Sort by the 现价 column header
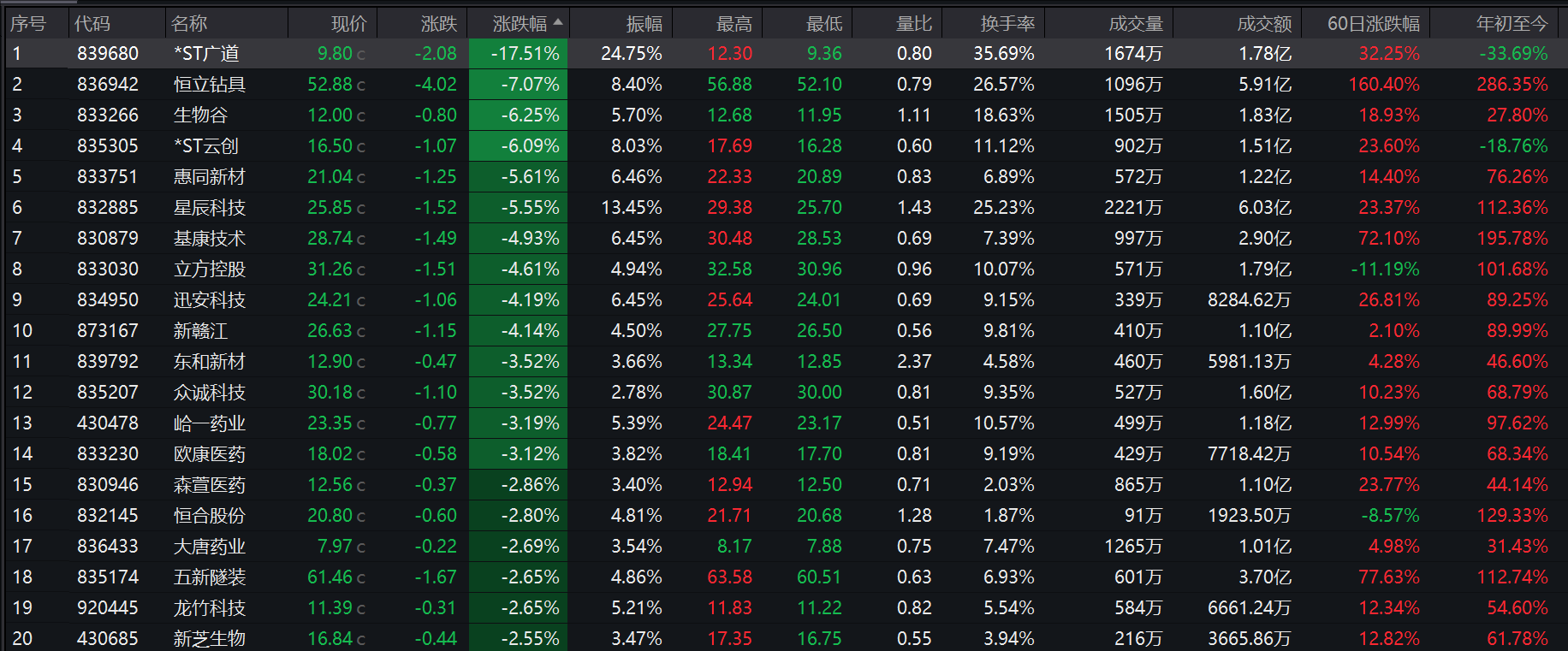Image resolution: width=1568 pixels, height=651 pixels. (x=348, y=24)
